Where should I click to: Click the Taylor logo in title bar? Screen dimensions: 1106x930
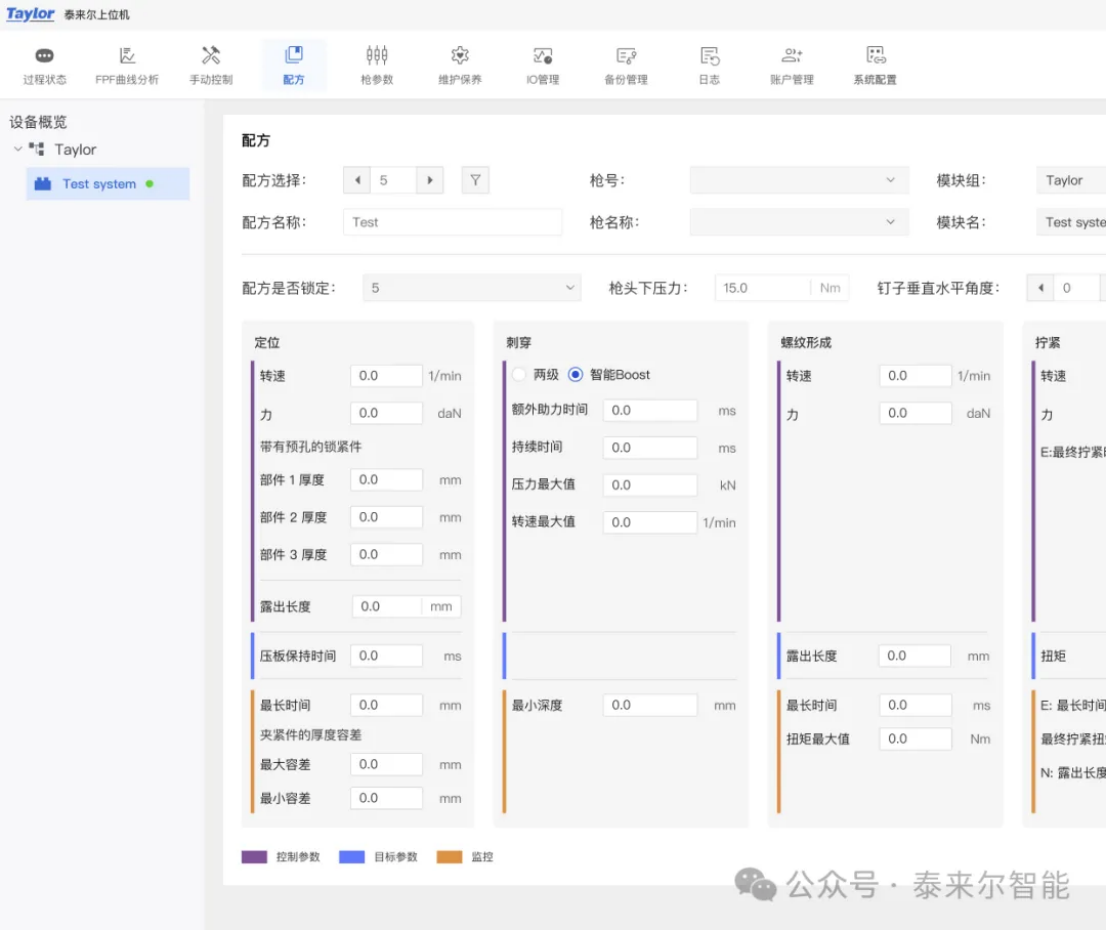pos(30,14)
